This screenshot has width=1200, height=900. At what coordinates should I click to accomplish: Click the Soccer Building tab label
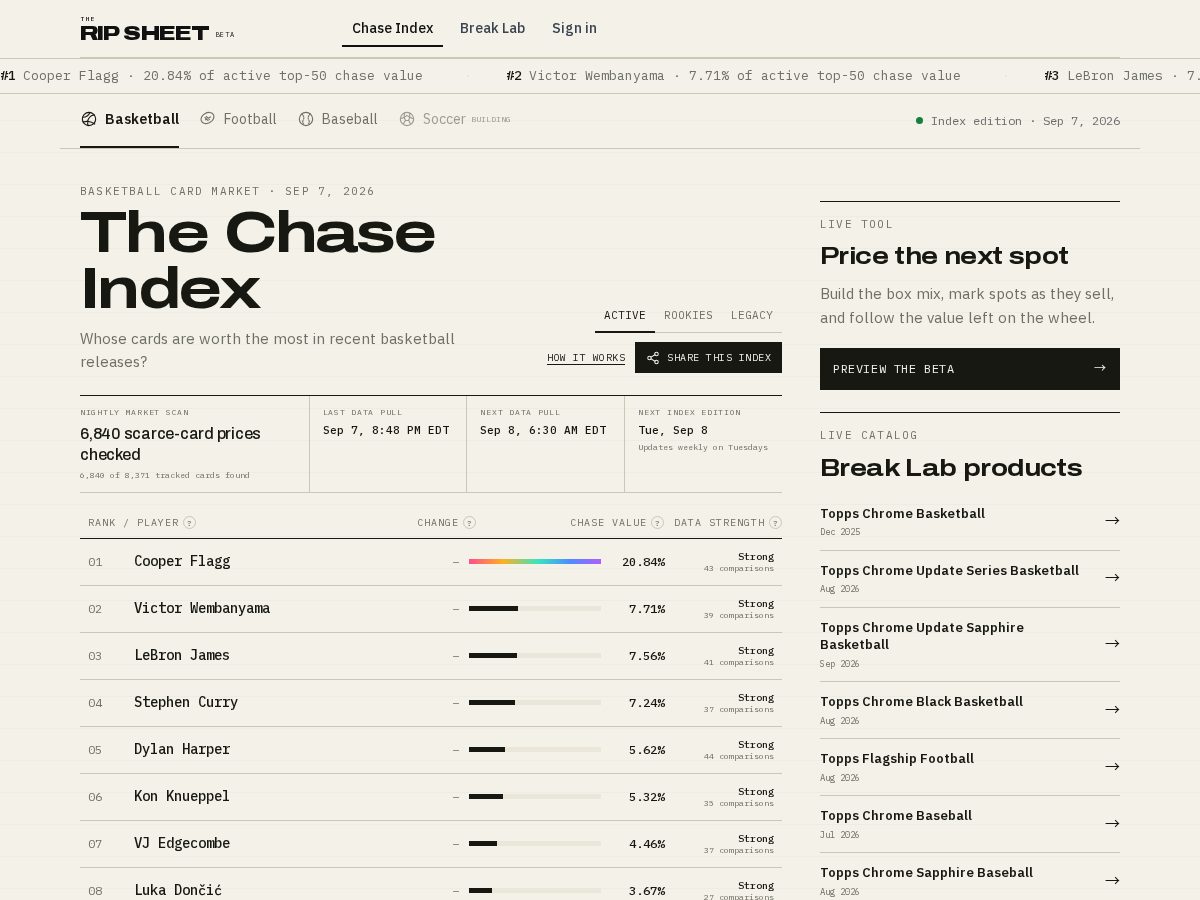pos(455,119)
